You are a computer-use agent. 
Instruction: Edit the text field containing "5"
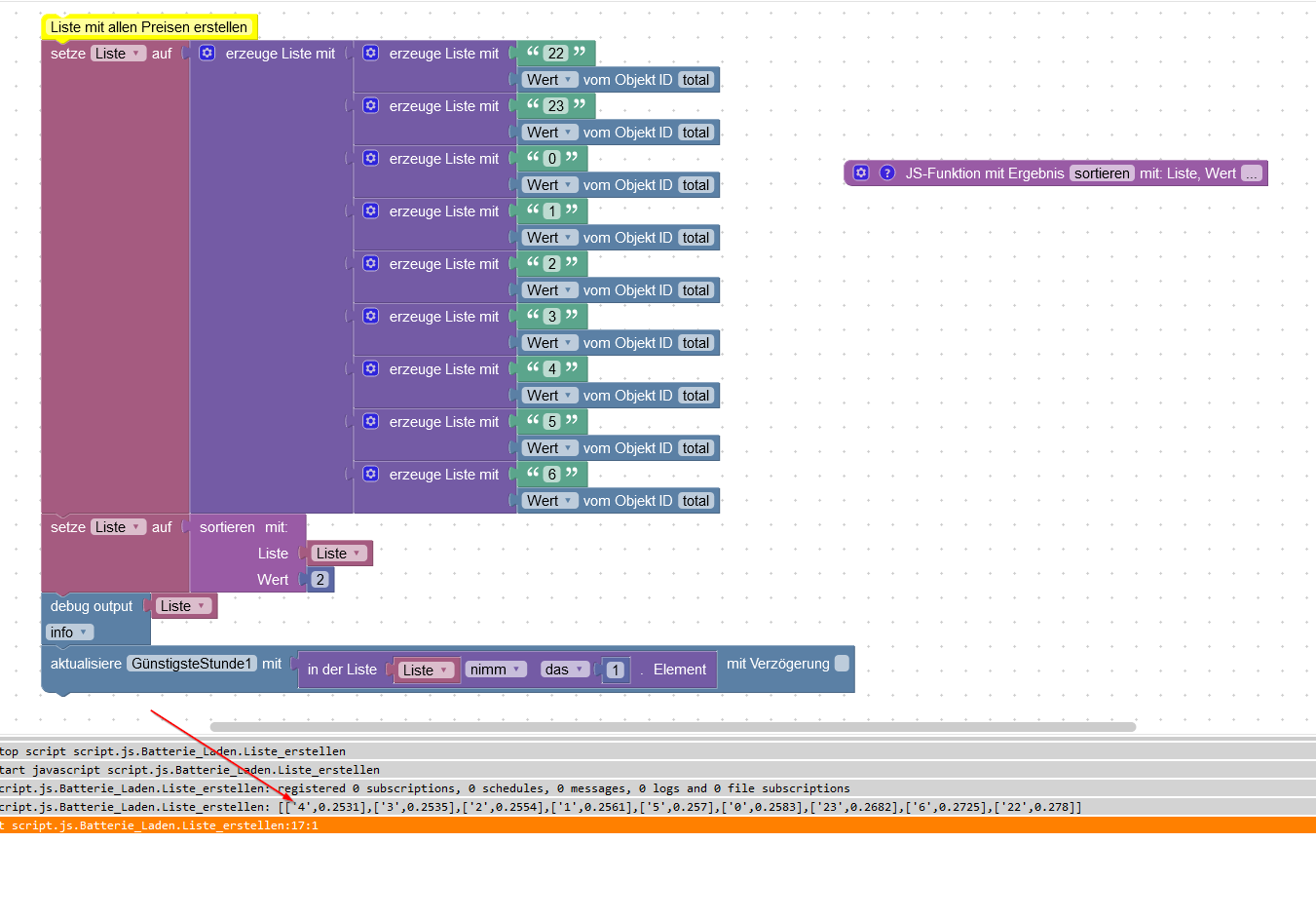pos(552,422)
